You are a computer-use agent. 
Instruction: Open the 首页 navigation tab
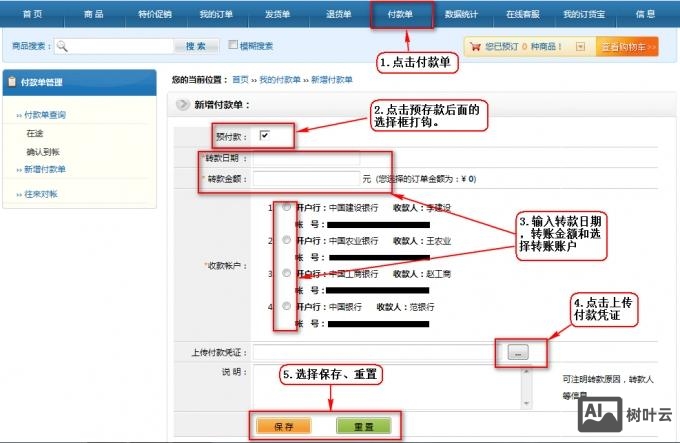click(x=33, y=14)
